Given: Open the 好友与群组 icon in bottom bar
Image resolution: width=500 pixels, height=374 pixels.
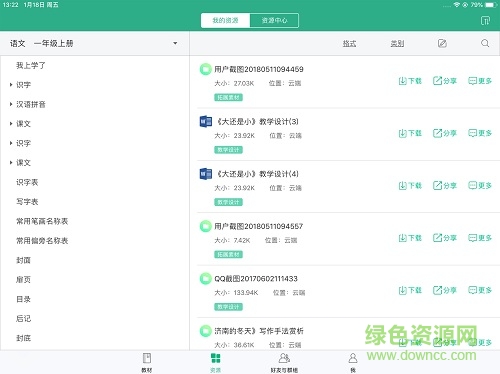Looking at the screenshot, I should [284, 358].
